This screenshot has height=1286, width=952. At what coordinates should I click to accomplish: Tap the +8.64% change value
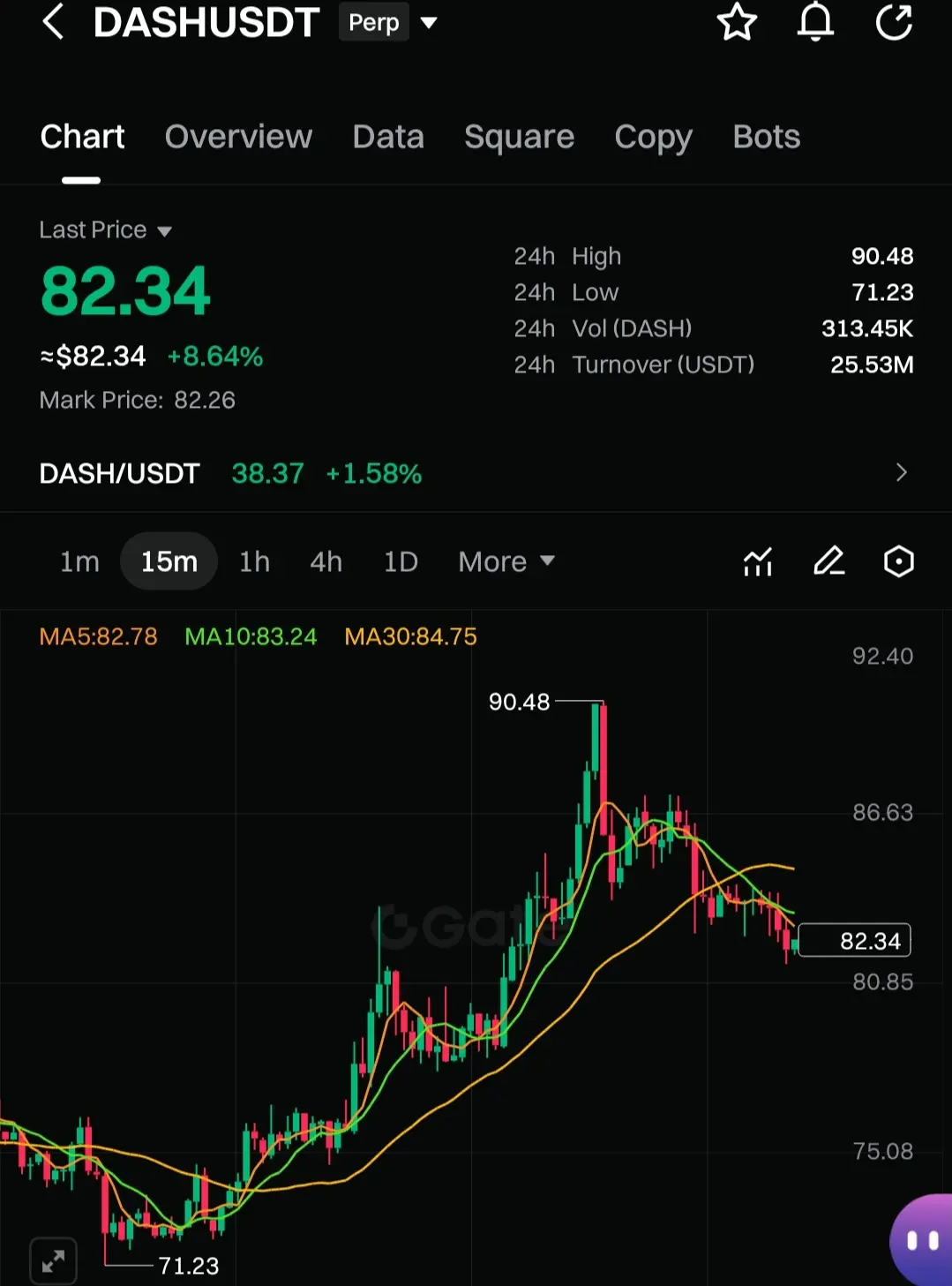(x=214, y=357)
